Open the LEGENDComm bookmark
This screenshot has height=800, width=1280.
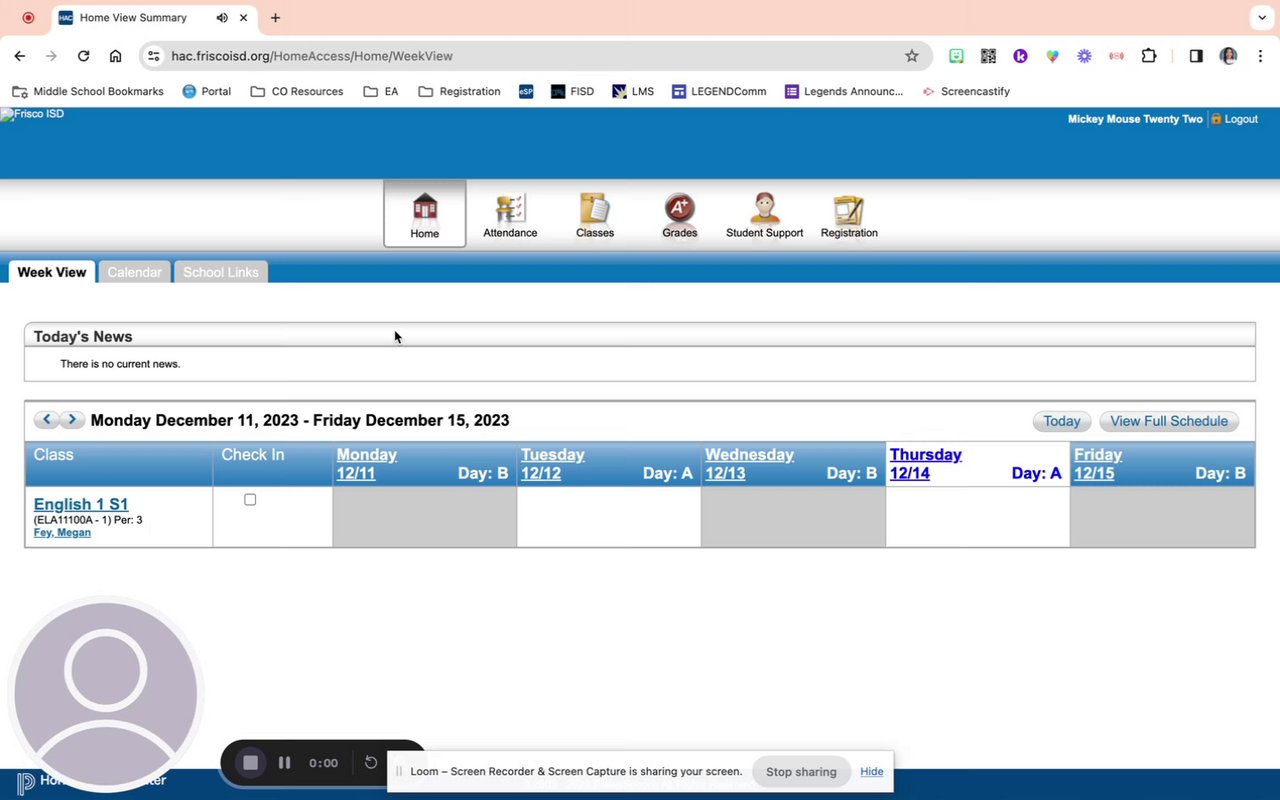click(x=719, y=91)
